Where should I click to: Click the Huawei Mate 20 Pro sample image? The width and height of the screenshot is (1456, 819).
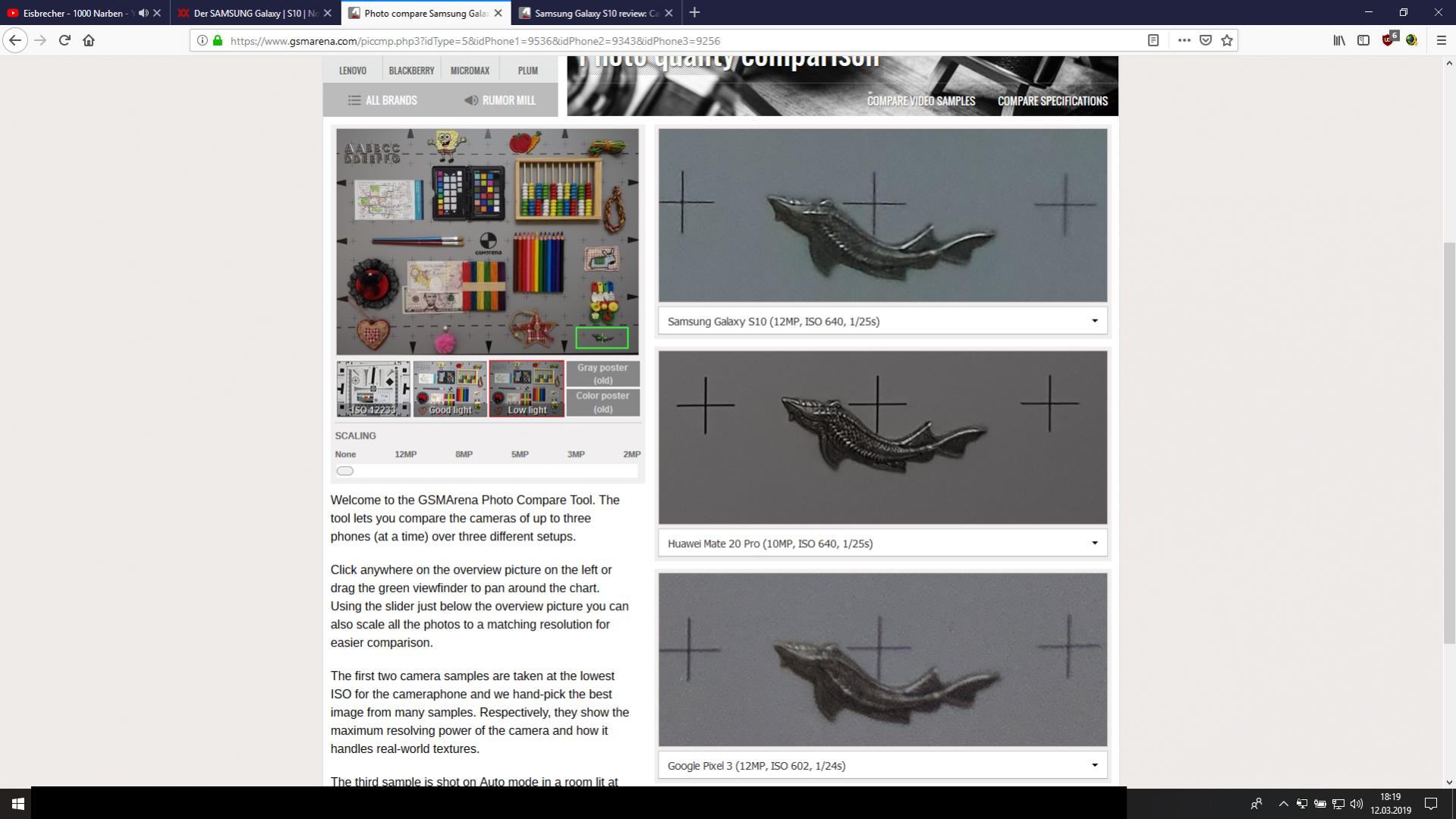[x=882, y=437]
